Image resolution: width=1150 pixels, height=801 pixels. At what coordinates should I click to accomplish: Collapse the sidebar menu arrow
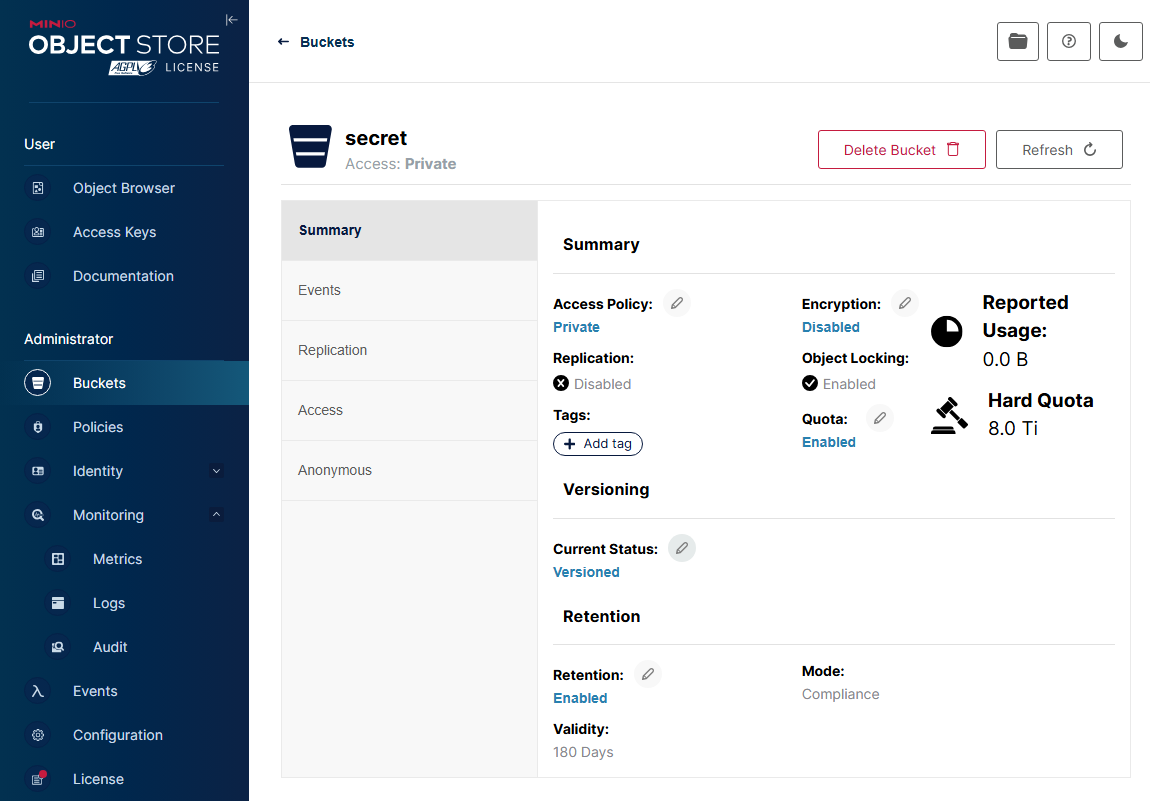click(232, 20)
